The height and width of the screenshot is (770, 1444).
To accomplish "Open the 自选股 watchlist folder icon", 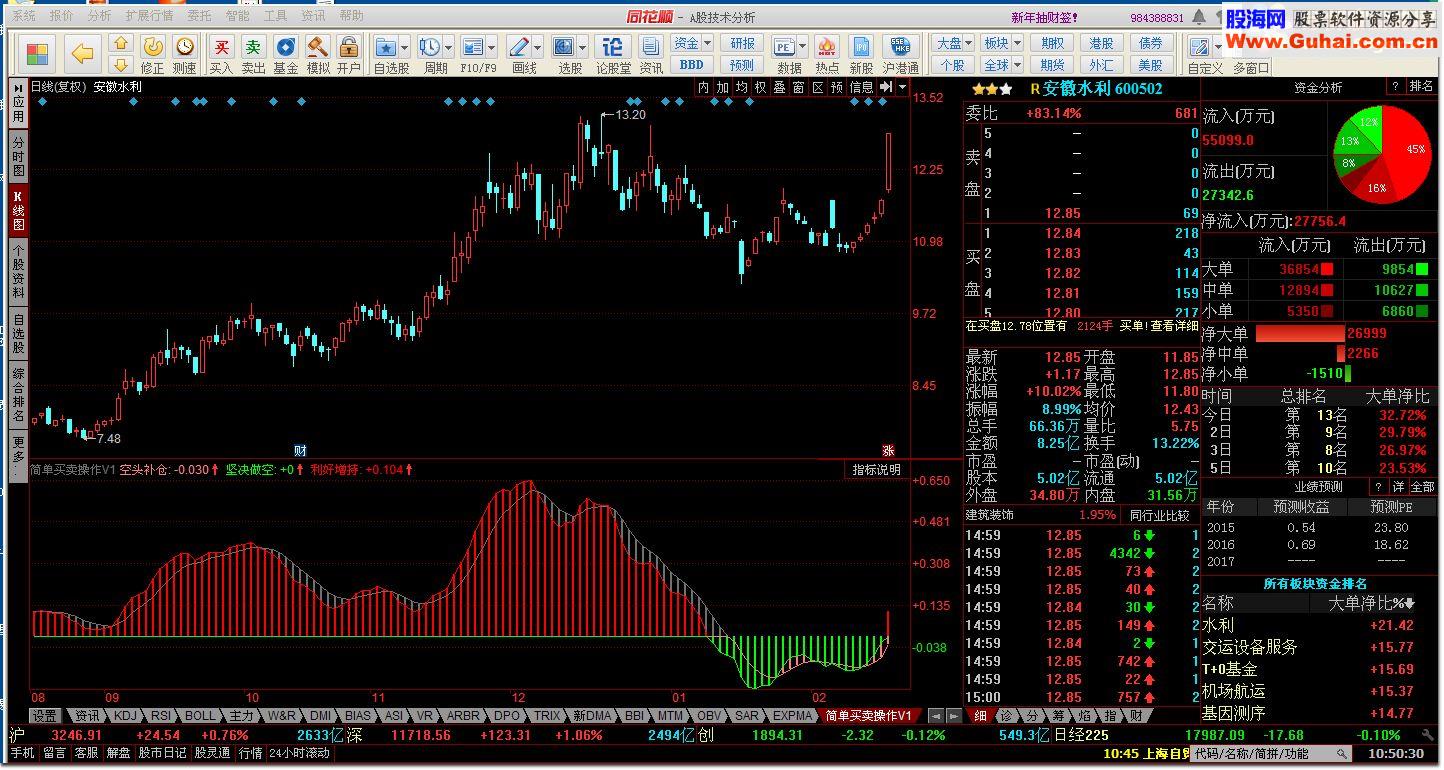I will (385, 47).
